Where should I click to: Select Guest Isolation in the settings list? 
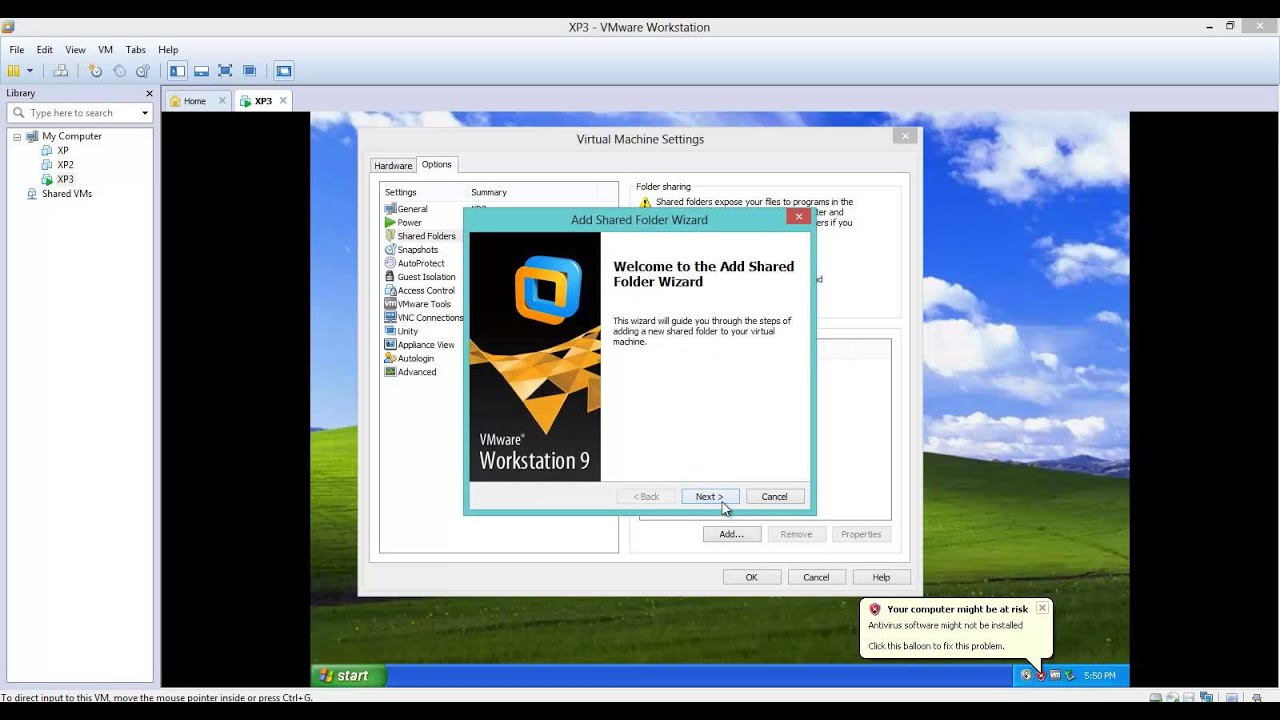426,277
